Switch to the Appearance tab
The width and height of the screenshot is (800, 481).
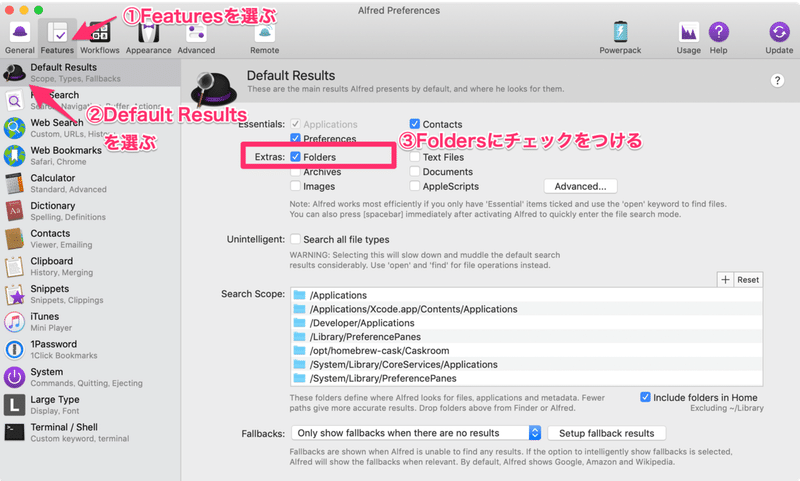148,38
